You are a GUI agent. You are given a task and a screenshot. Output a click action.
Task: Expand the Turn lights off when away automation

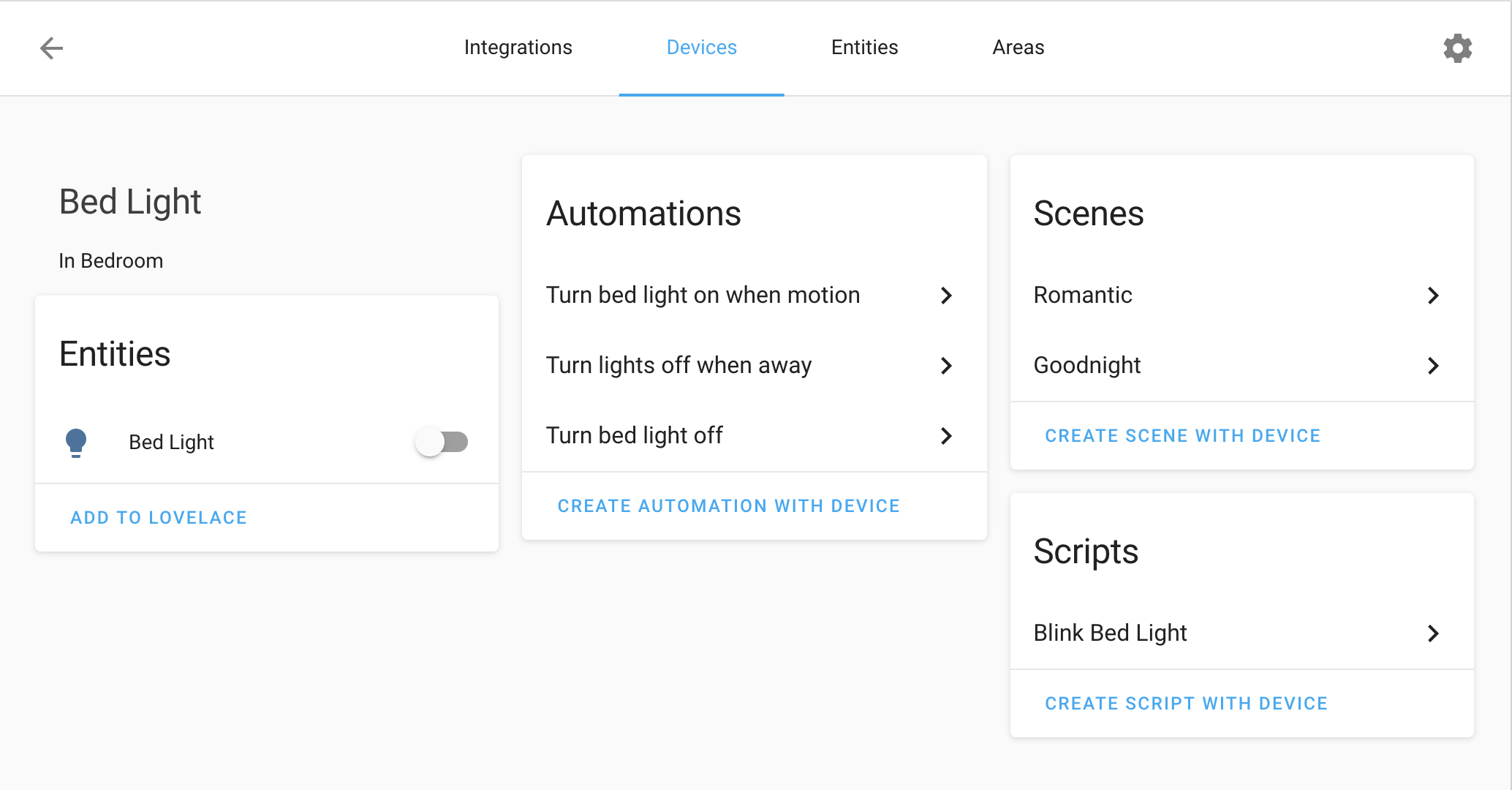(x=946, y=366)
